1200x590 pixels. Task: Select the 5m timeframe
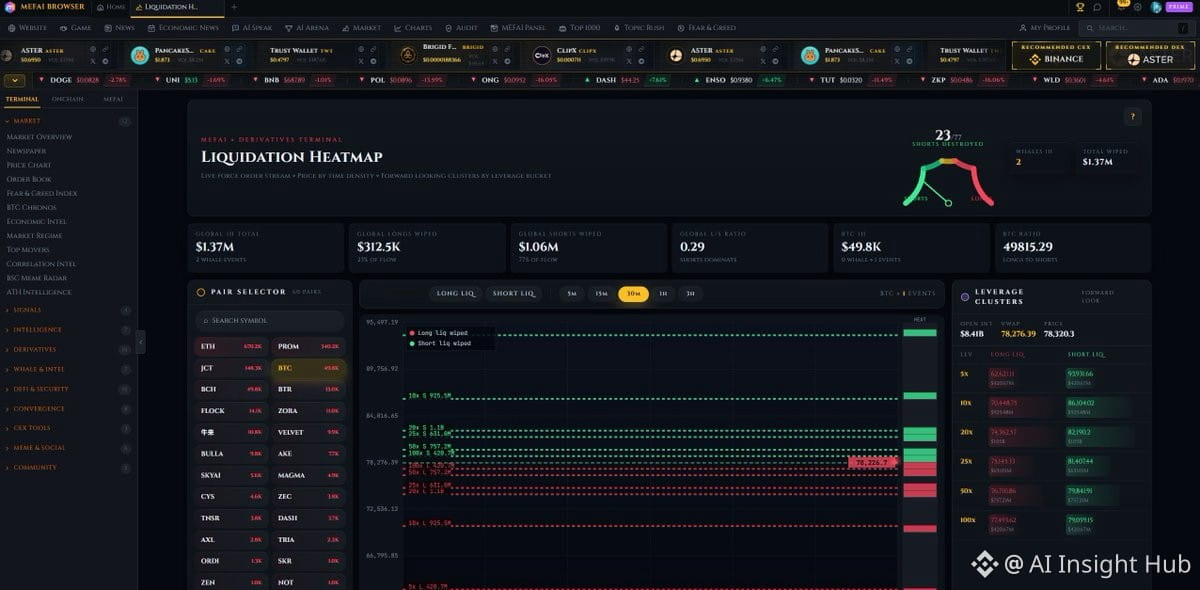572,294
